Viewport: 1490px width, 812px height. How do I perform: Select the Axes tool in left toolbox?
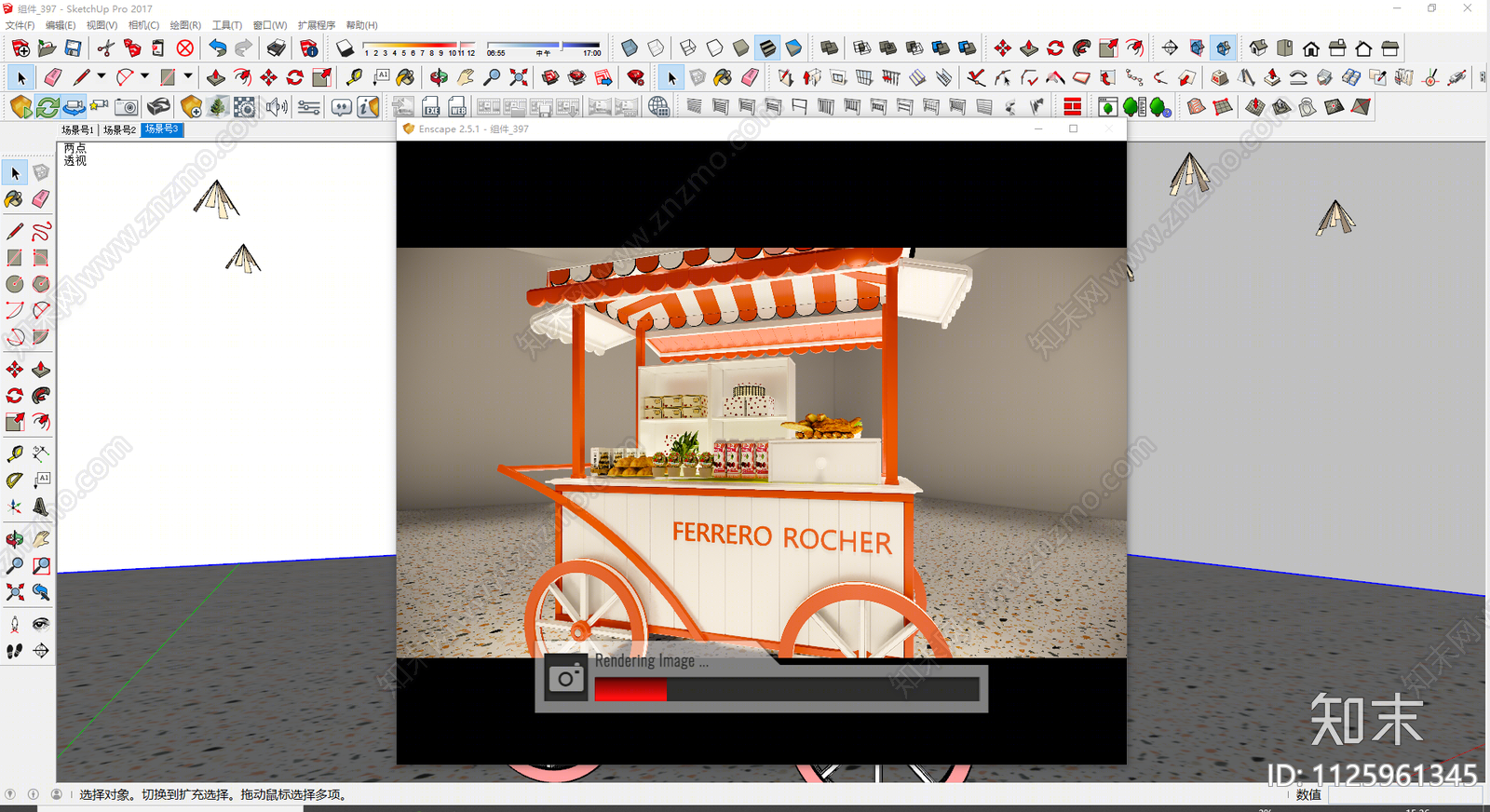coord(14,507)
